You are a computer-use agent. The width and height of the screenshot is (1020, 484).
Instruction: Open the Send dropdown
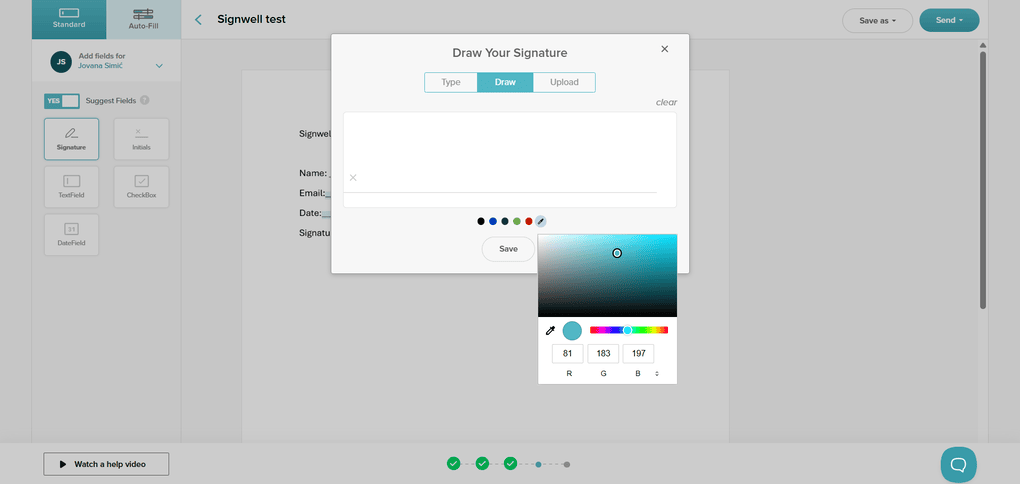(x=949, y=20)
